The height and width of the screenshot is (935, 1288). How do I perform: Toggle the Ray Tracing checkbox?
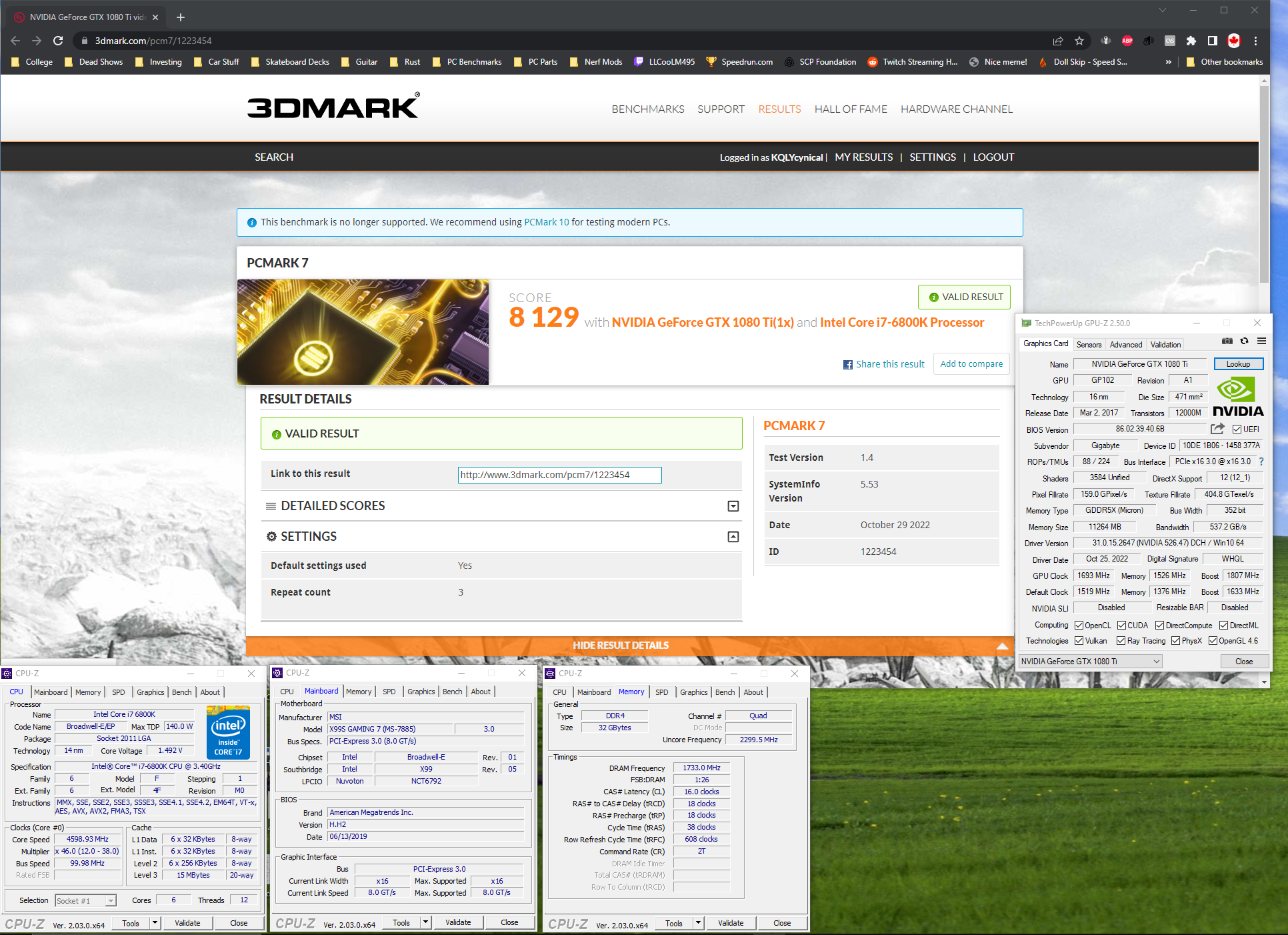[1121, 641]
